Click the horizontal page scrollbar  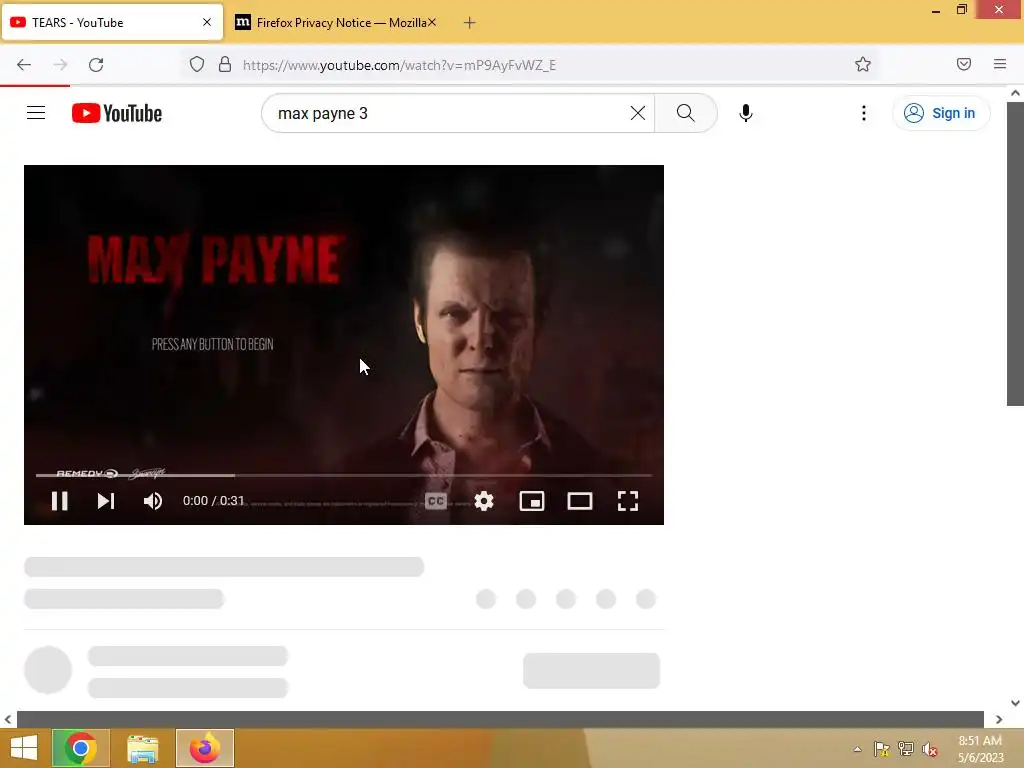(500, 719)
